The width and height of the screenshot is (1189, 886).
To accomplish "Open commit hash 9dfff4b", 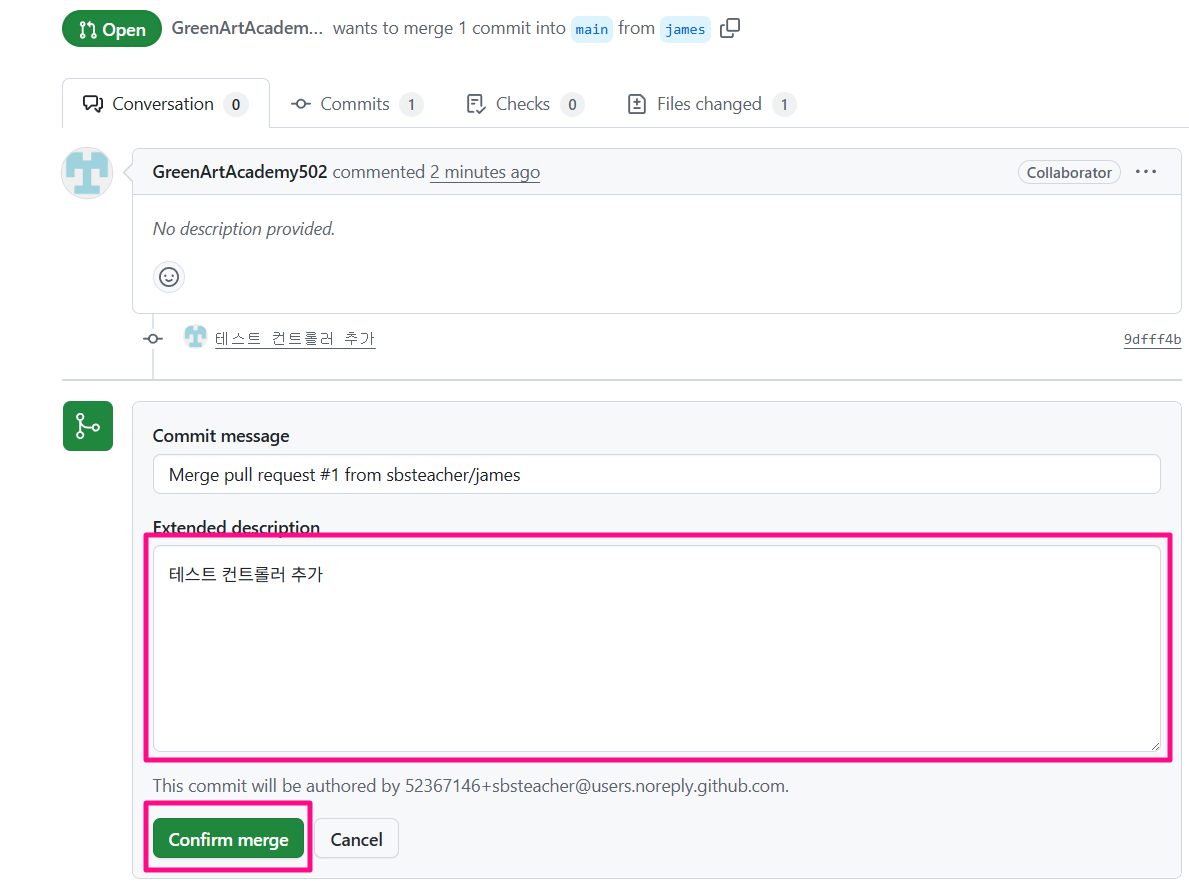I will coord(1152,339).
